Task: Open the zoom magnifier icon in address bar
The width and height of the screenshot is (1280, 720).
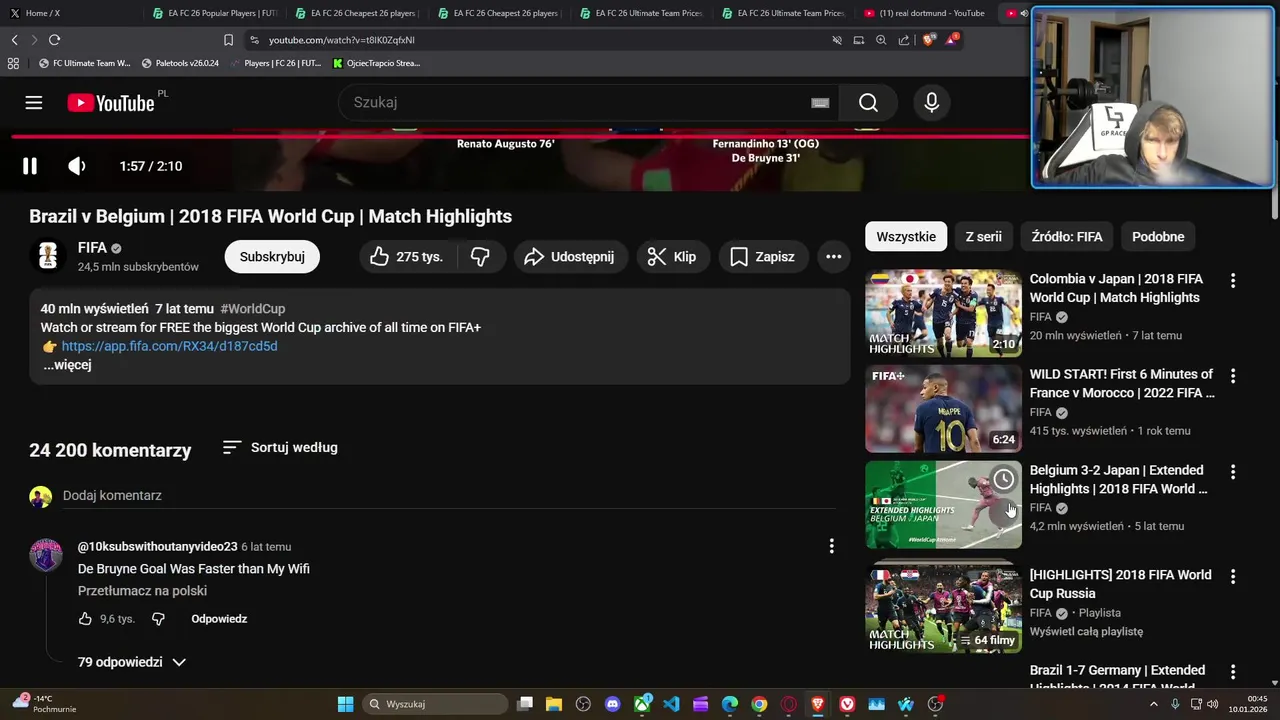Action: click(881, 40)
